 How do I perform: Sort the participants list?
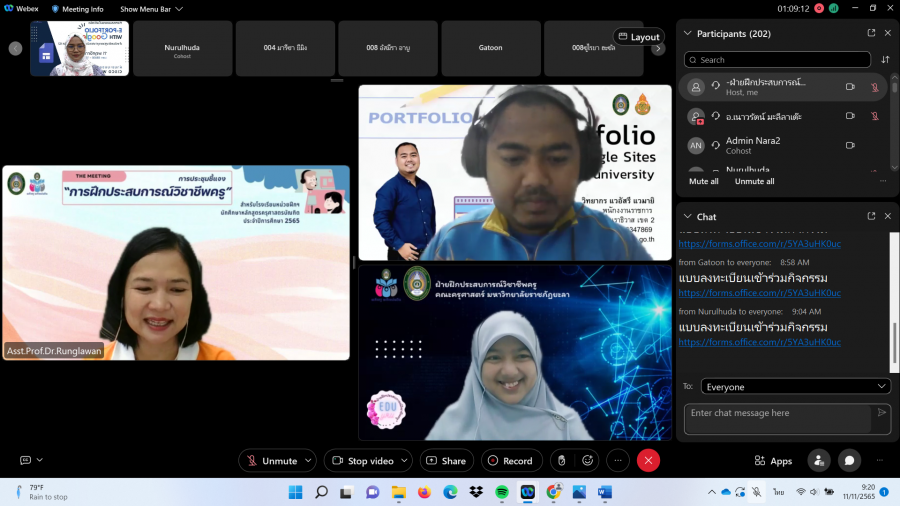click(884, 60)
